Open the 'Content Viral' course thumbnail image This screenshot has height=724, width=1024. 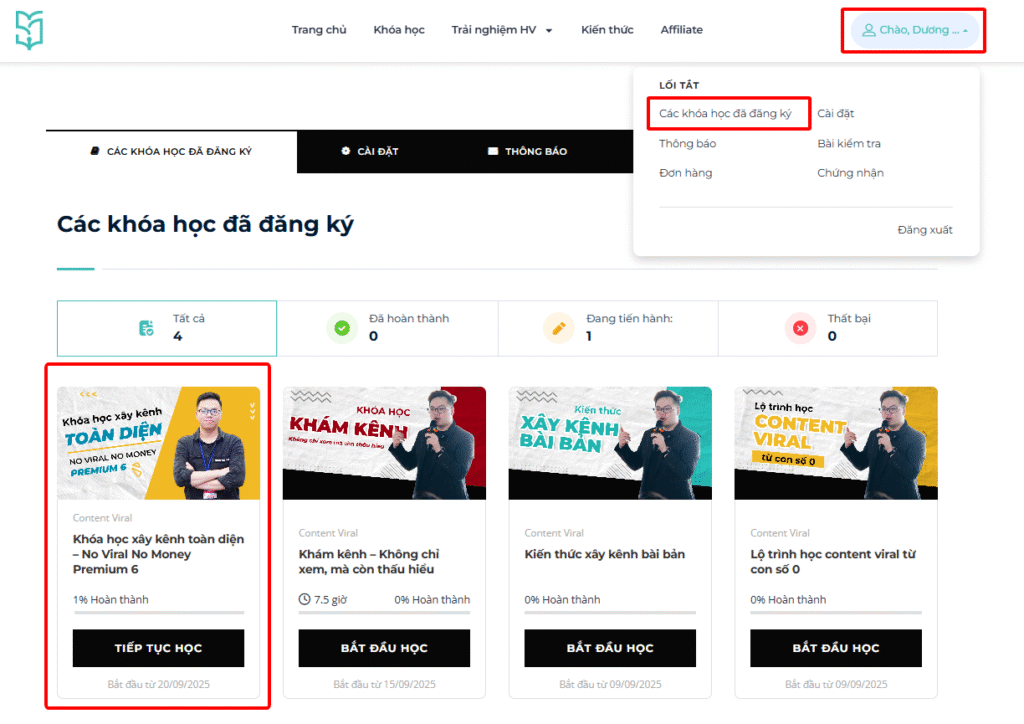pos(836,443)
